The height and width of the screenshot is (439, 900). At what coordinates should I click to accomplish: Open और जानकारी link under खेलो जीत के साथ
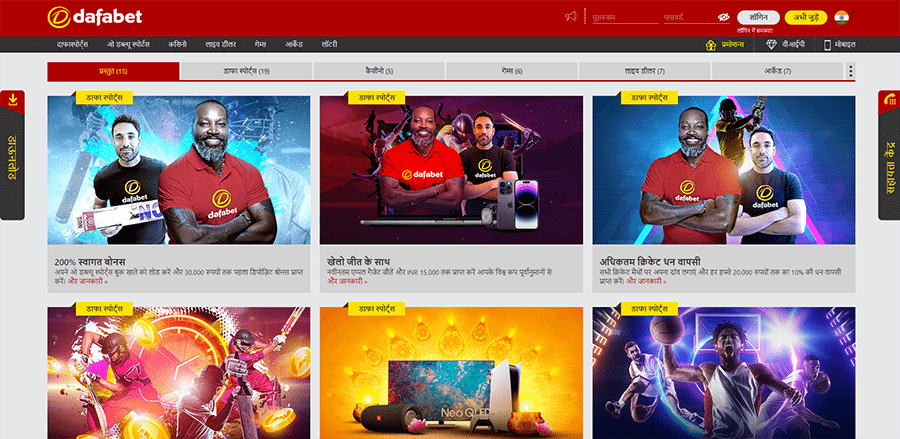coord(347,282)
